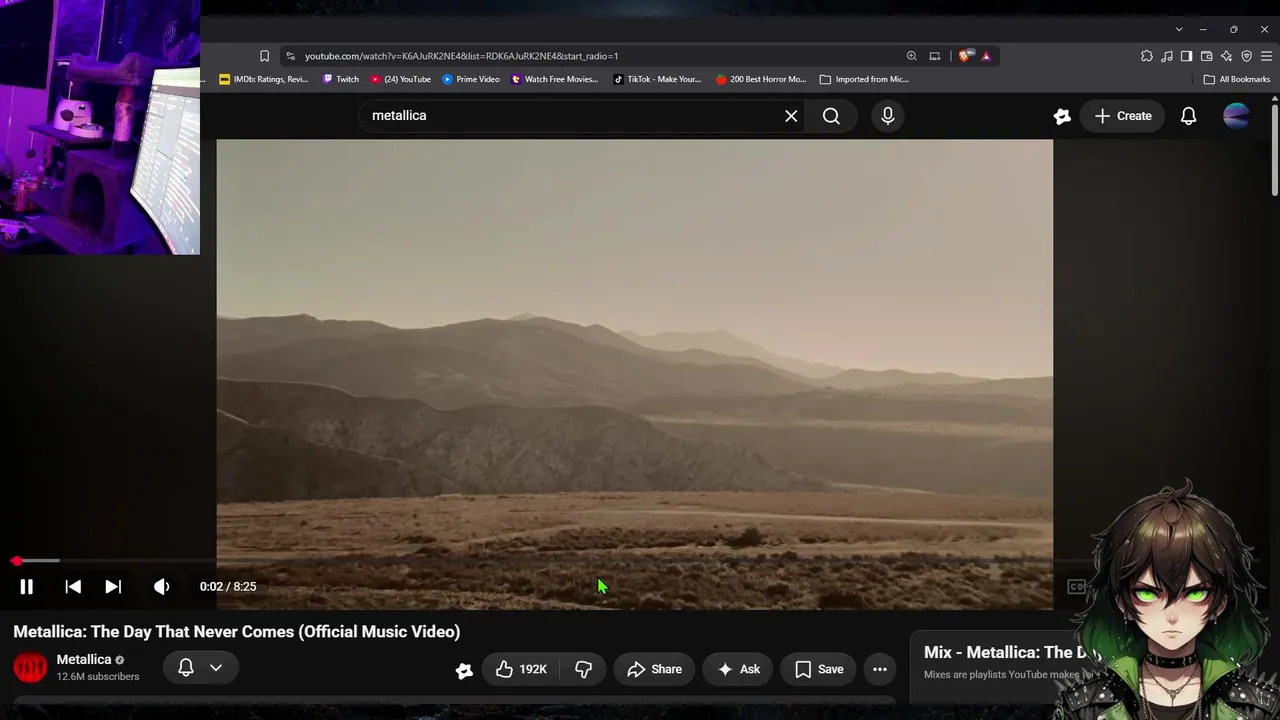1280x720 pixels.
Task: Open Brave Rewards triangle icon
Action: [986, 56]
